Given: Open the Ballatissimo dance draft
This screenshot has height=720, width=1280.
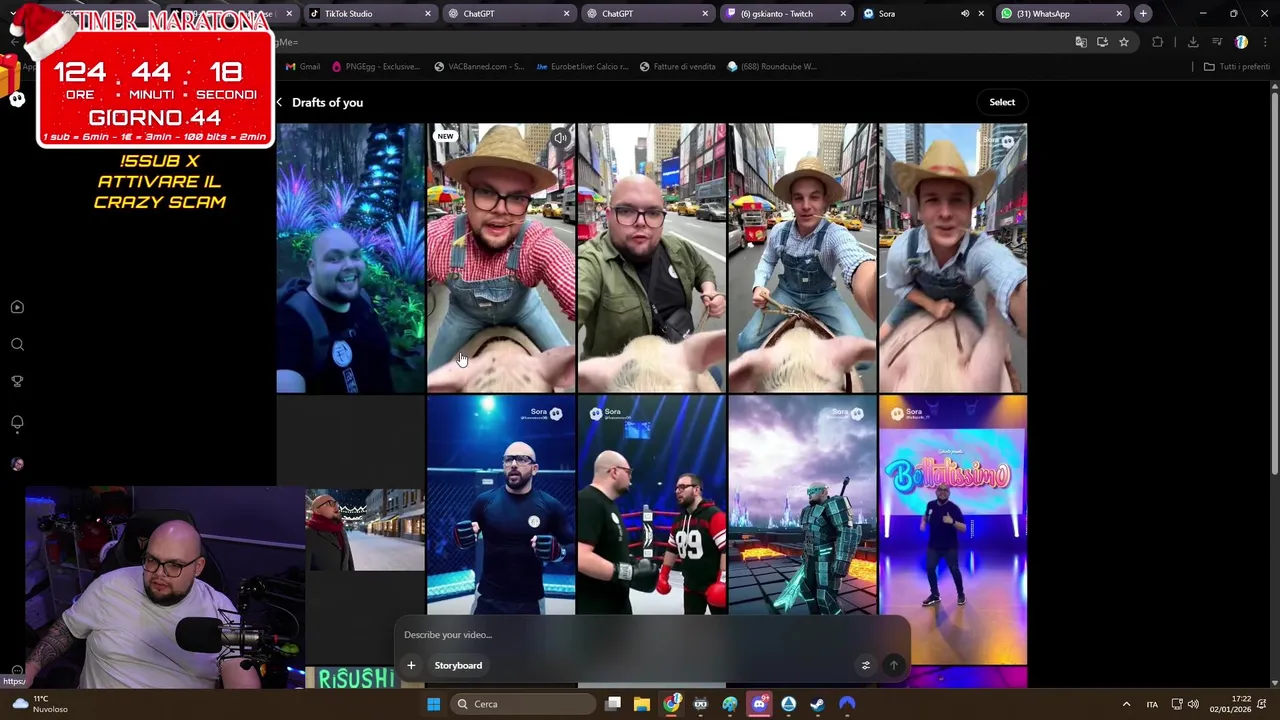Looking at the screenshot, I should [x=953, y=530].
